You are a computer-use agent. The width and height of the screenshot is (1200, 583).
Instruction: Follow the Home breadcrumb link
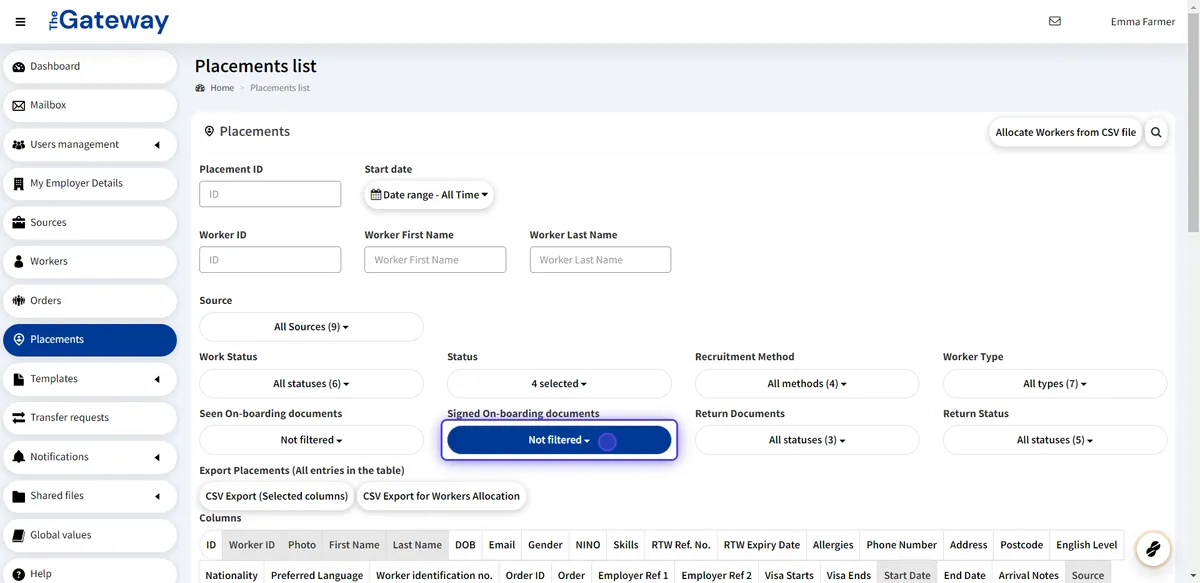(x=222, y=88)
